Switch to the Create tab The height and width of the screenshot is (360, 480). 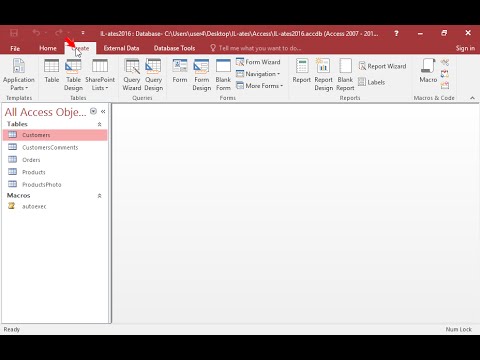pyautogui.click(x=80, y=48)
